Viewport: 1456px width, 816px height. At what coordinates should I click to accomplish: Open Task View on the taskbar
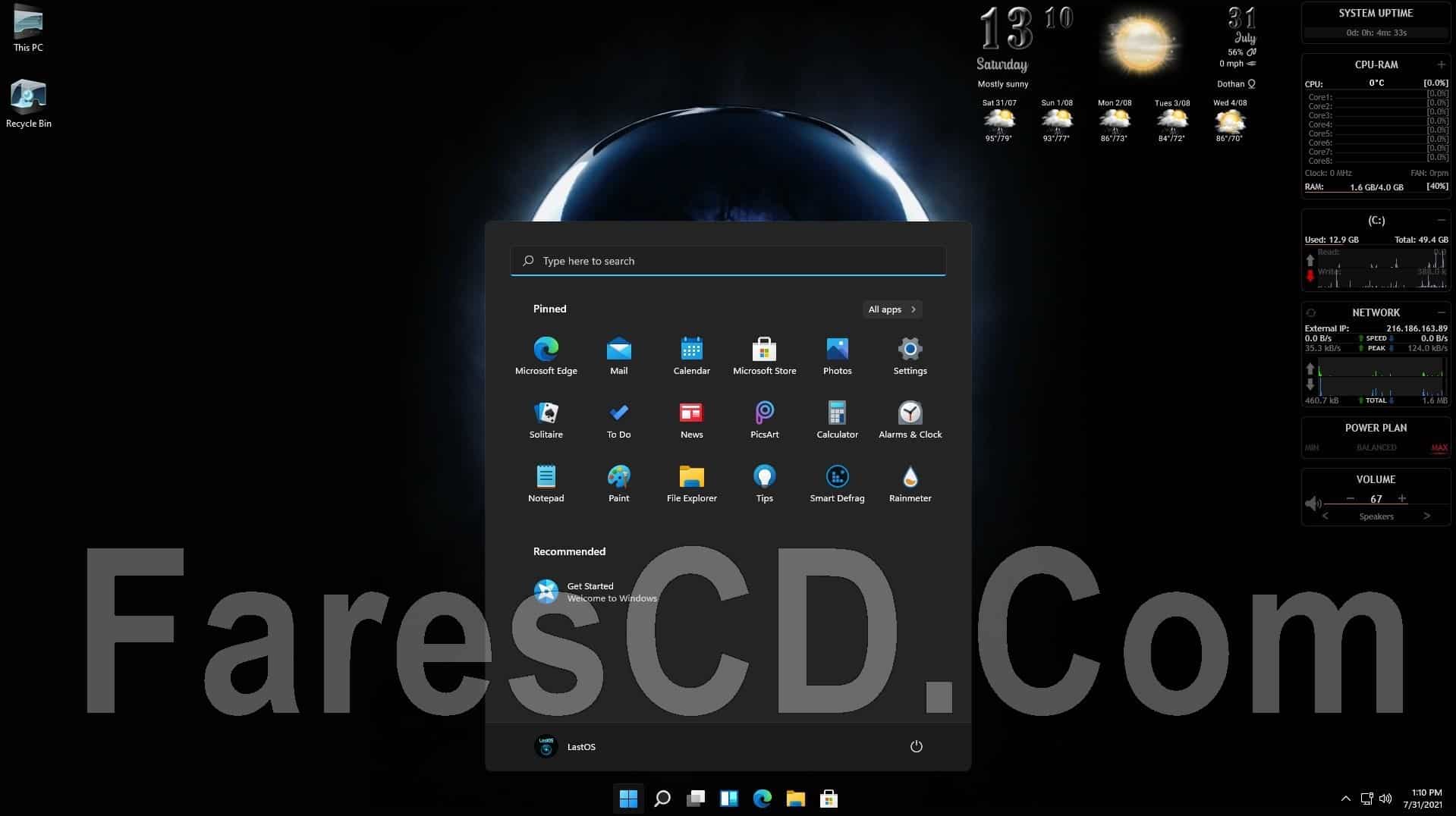[x=695, y=799]
